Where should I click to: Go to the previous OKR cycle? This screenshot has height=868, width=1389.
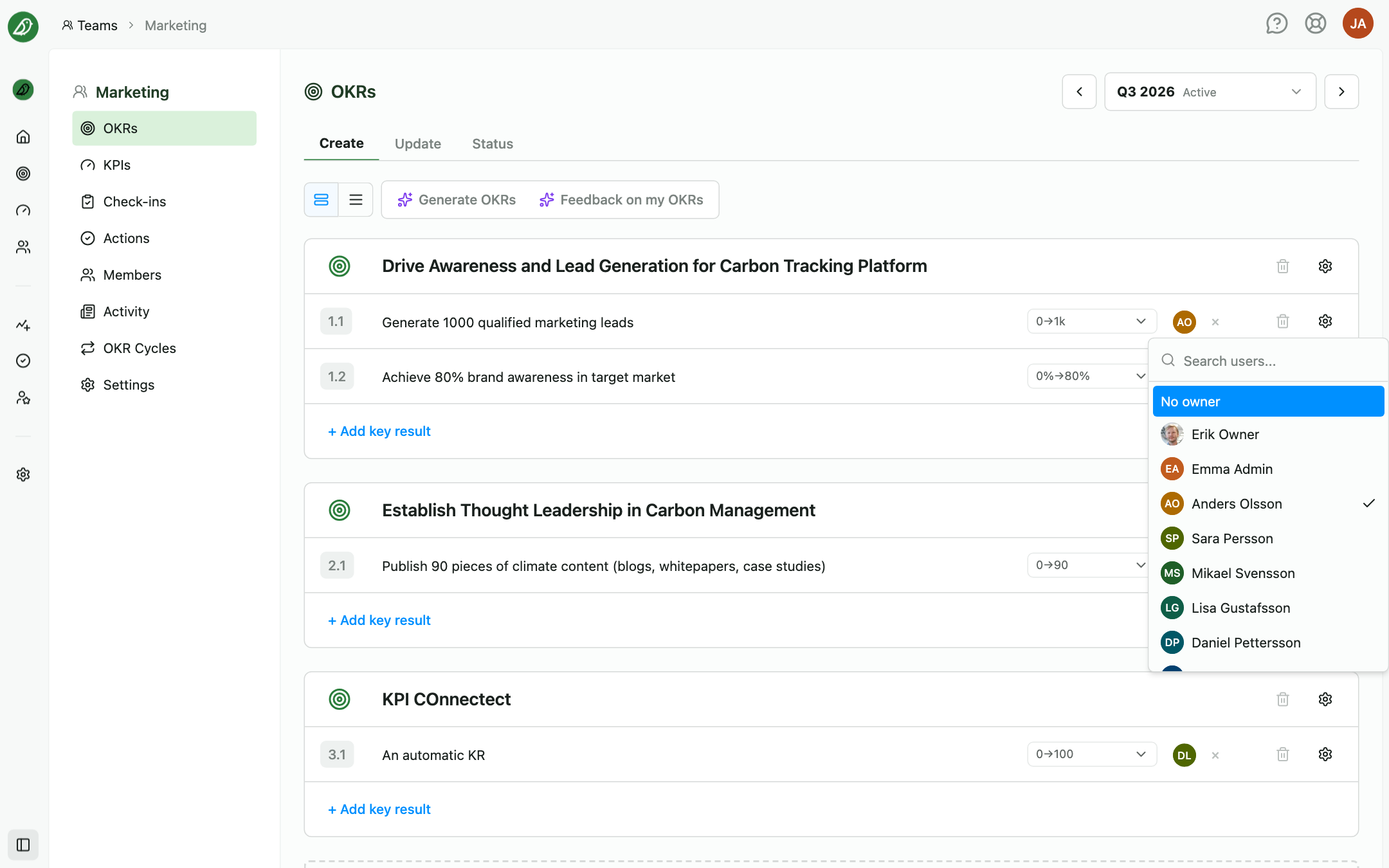(x=1080, y=92)
